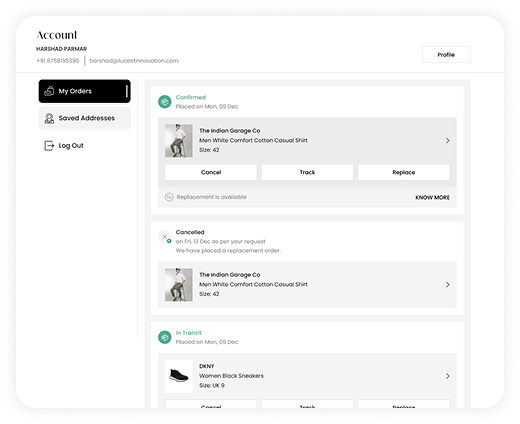The width and height of the screenshot is (520, 424).
Task: Click the Cancelled X status icon
Action: (x=164, y=237)
